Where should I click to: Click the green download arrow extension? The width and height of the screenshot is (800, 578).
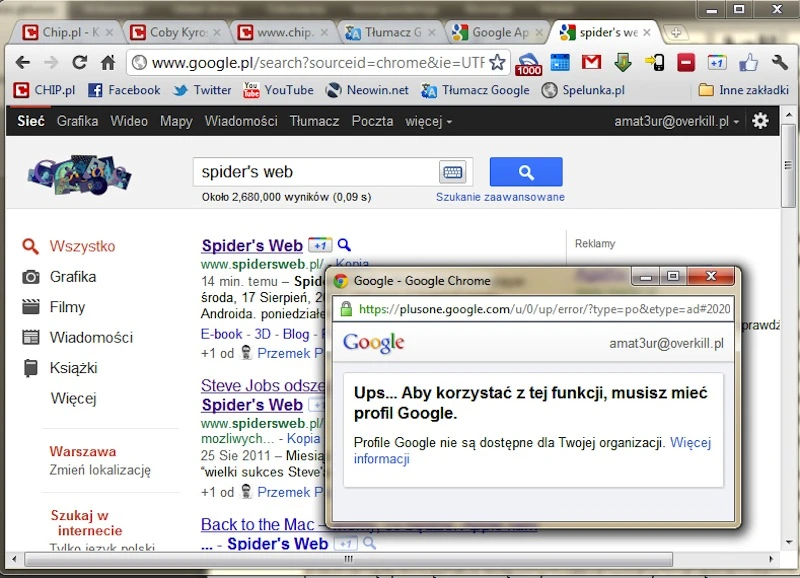click(623, 62)
